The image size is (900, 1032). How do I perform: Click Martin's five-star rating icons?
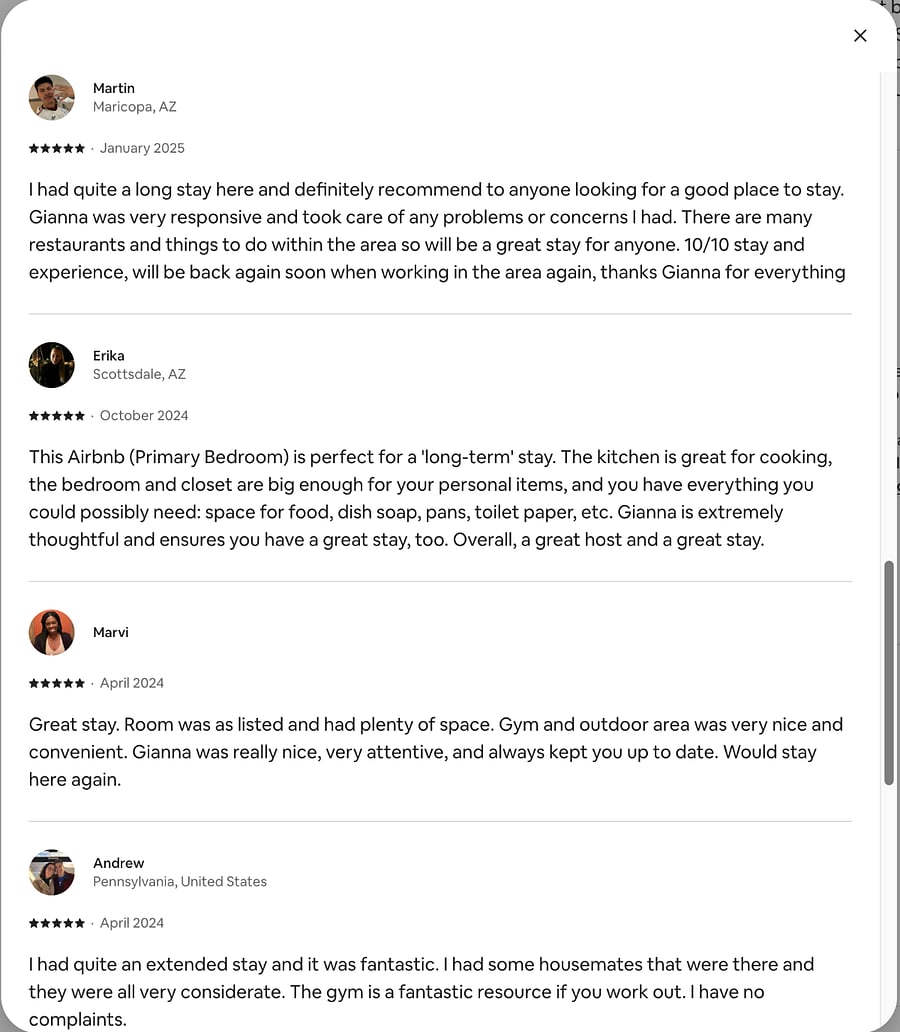point(57,148)
